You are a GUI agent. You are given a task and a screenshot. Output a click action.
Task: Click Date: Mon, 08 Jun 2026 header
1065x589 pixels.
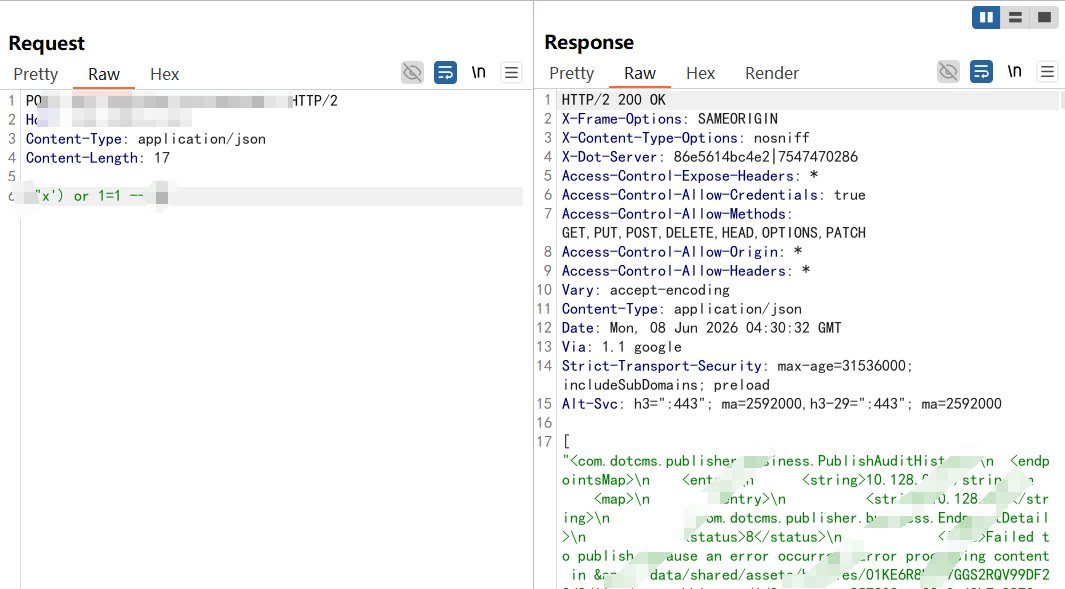[701, 328]
